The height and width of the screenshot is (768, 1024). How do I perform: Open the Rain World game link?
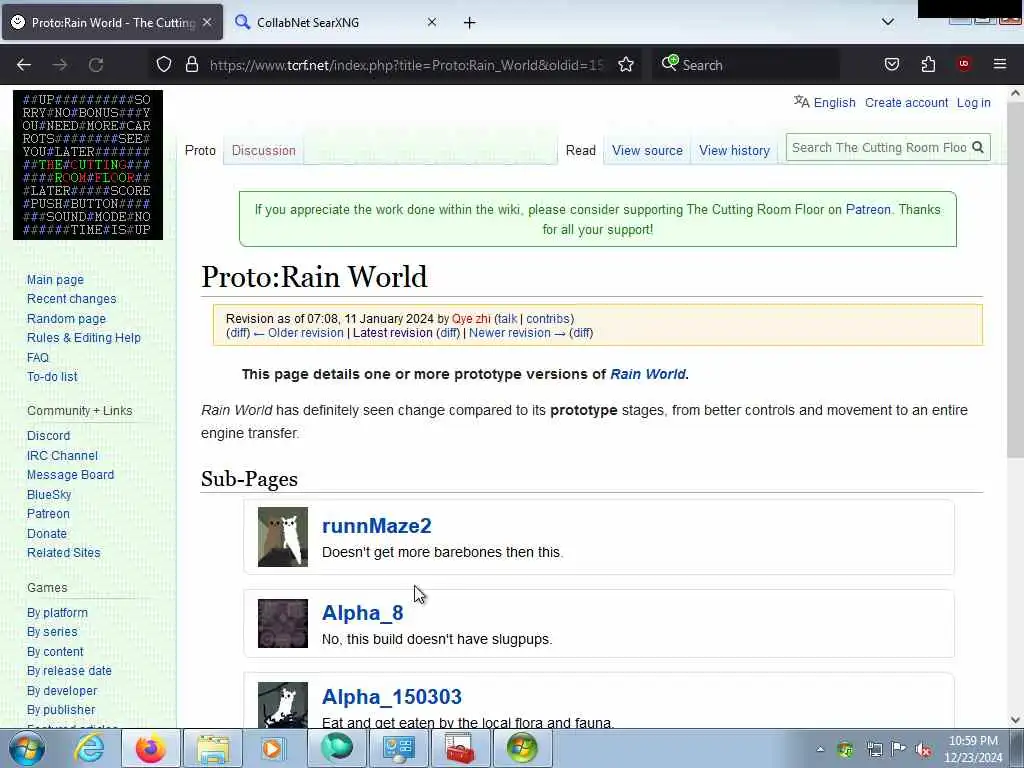click(x=648, y=374)
